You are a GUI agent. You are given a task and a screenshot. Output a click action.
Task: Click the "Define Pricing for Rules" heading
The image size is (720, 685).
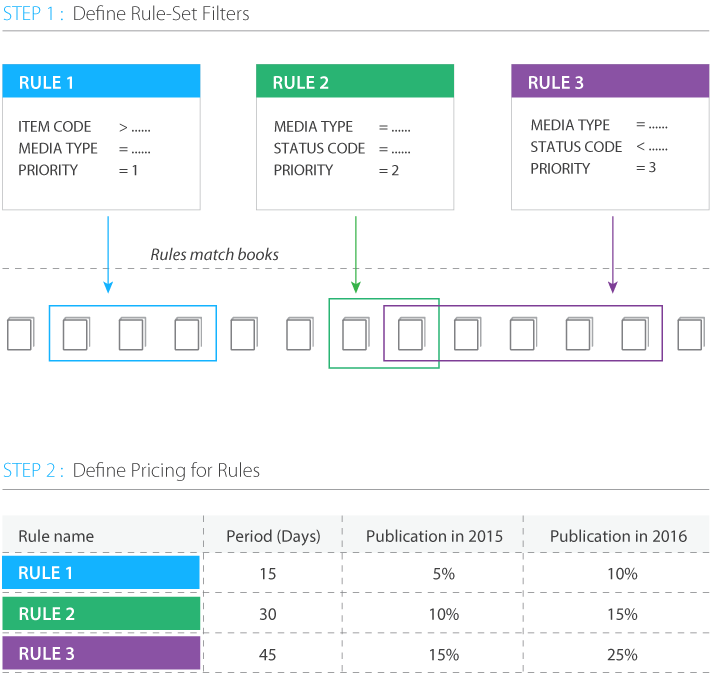166,471
